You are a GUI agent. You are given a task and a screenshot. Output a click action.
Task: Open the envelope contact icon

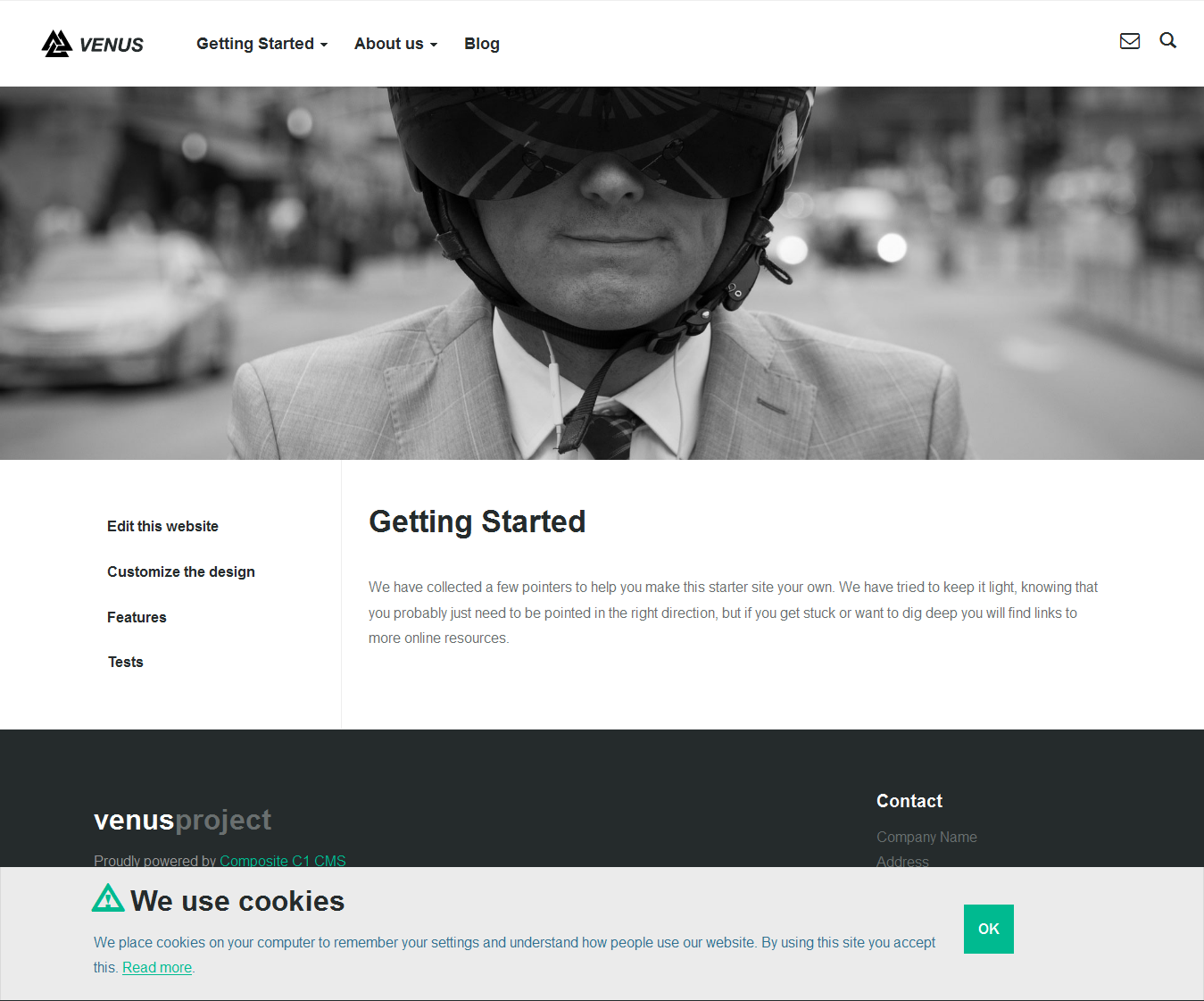pos(1130,41)
